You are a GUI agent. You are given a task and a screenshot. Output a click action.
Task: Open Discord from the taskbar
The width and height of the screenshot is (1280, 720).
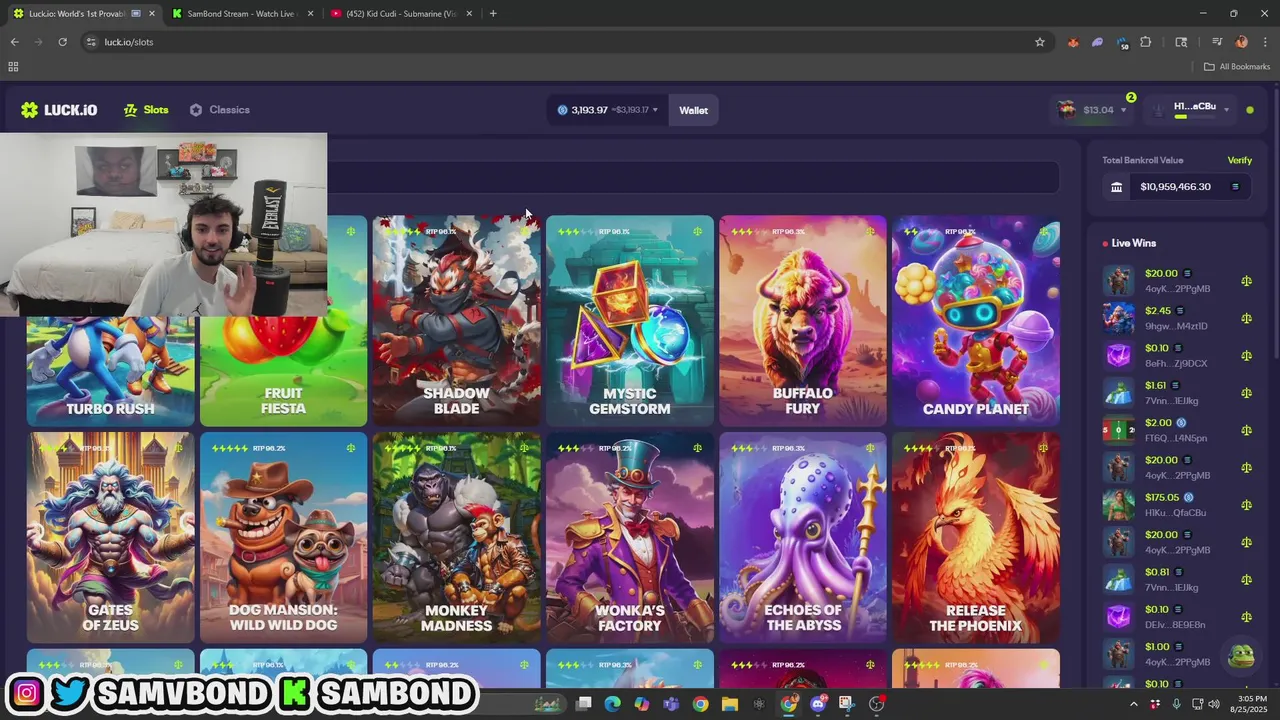pyautogui.click(x=818, y=704)
